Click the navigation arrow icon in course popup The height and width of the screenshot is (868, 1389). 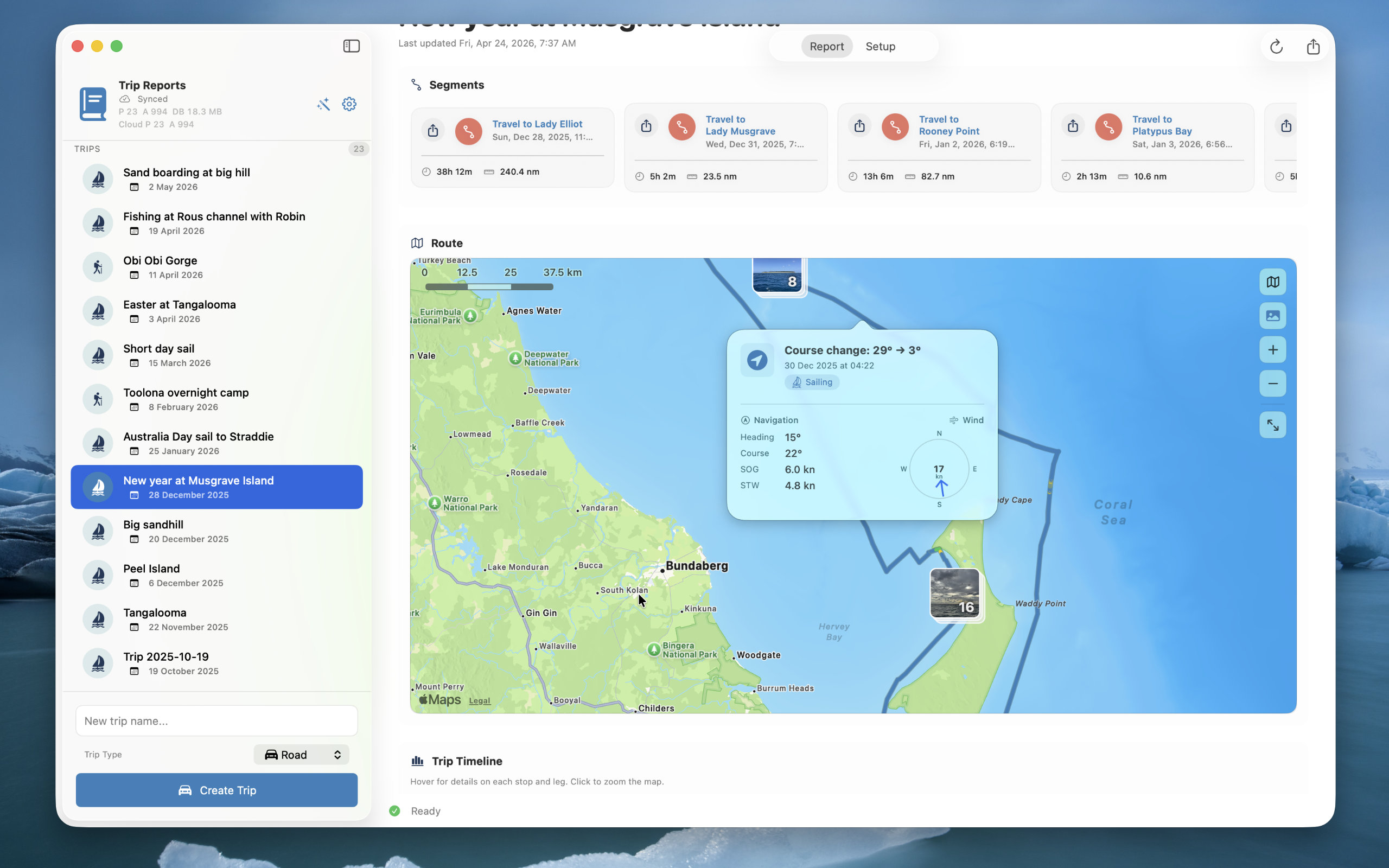757,360
